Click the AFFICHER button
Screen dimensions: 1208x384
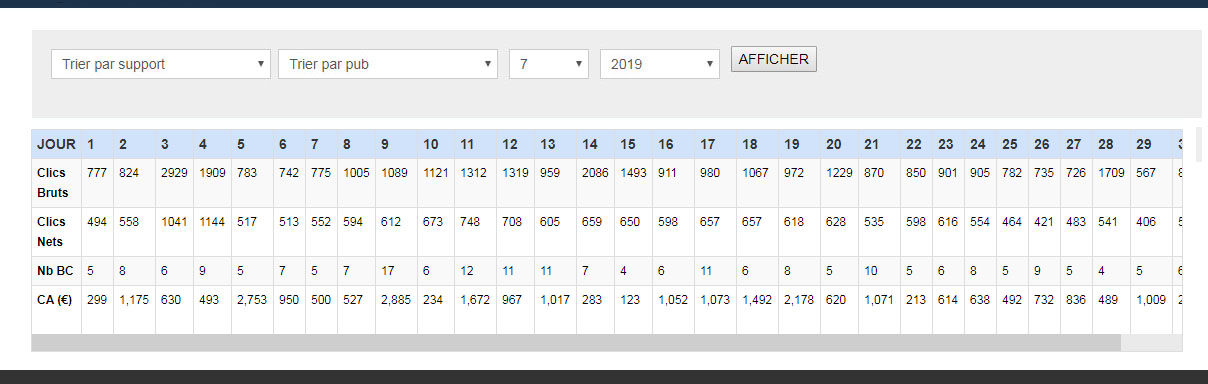(774, 59)
